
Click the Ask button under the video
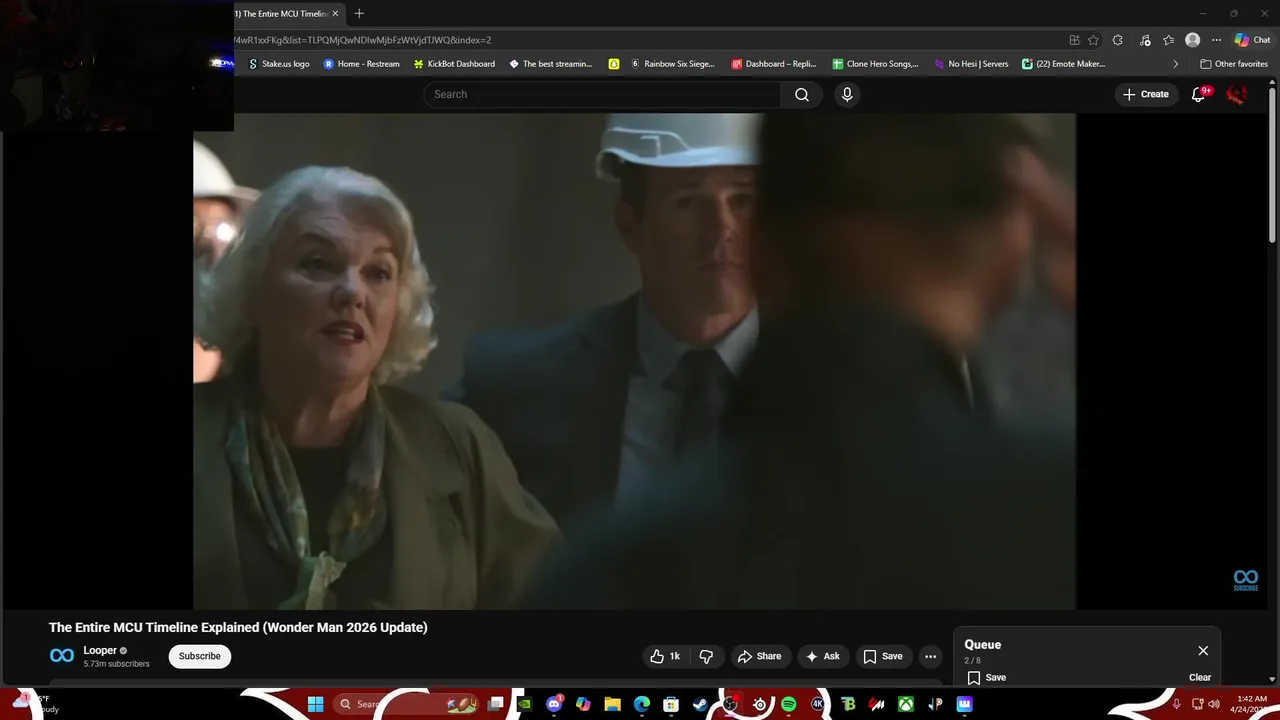[822, 656]
